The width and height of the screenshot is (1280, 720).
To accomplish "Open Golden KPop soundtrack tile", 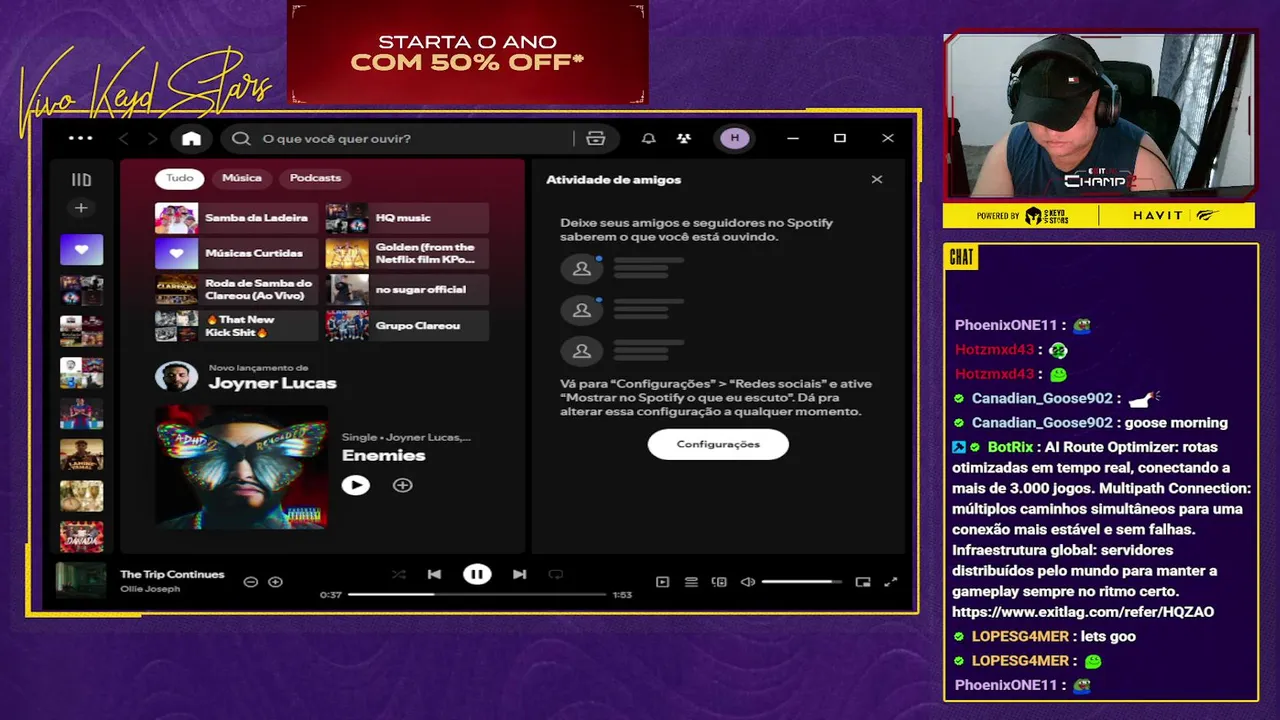I will pyautogui.click(x=407, y=254).
